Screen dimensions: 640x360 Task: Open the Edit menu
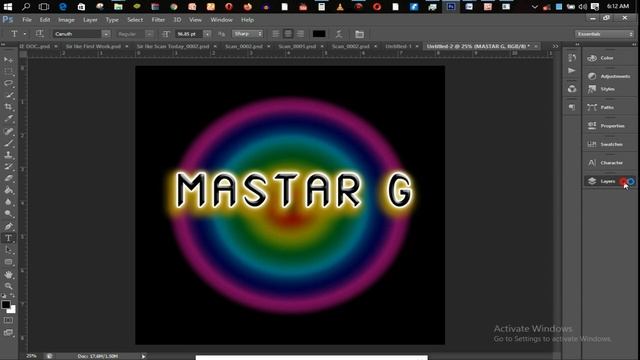click(45, 20)
